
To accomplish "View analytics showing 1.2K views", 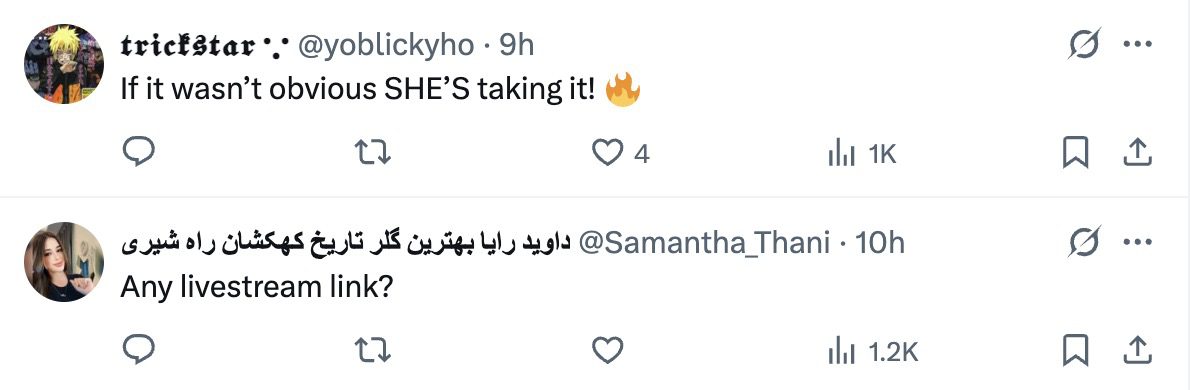I will coord(873,351).
